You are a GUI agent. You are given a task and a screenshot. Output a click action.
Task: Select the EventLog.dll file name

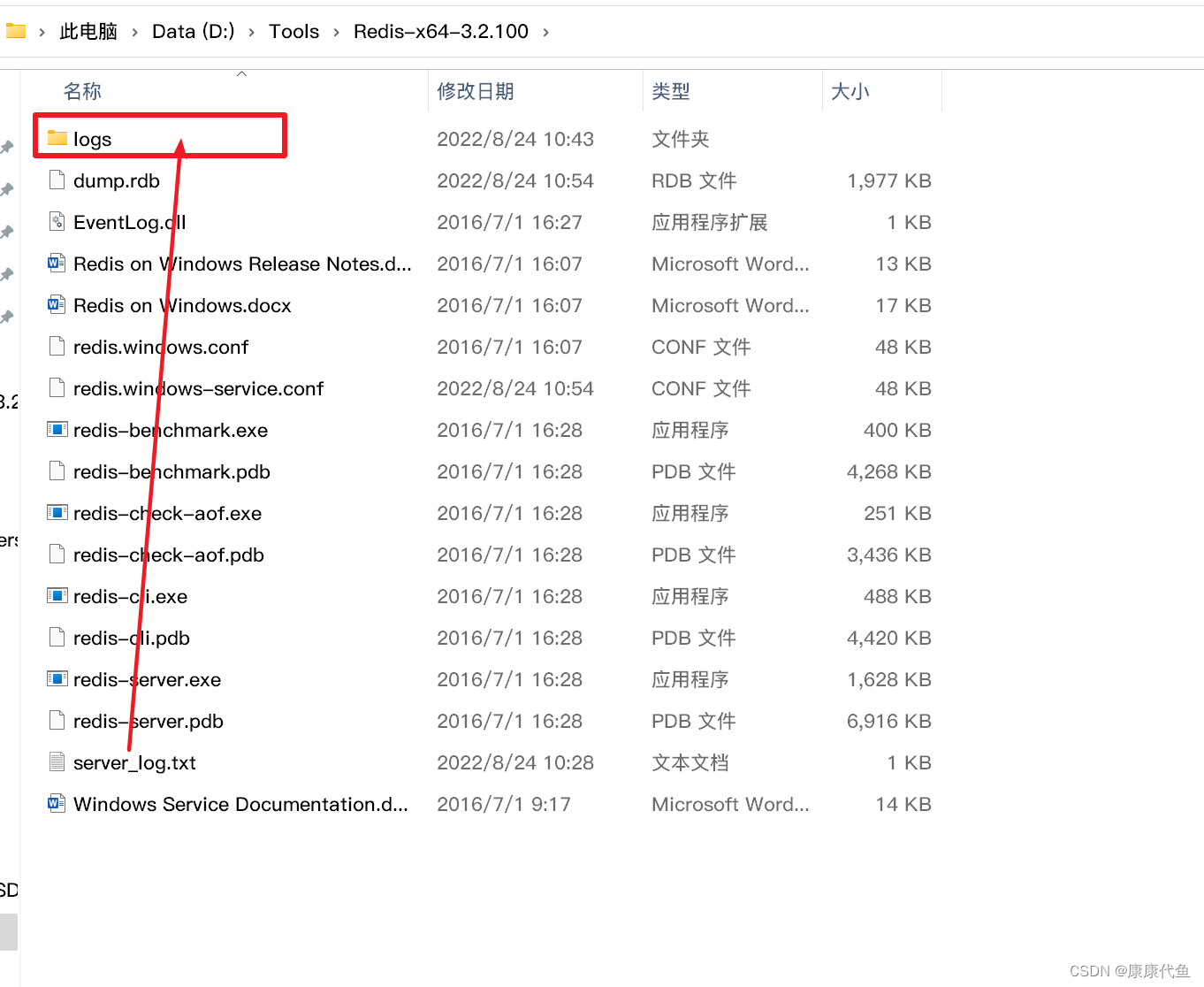130,222
